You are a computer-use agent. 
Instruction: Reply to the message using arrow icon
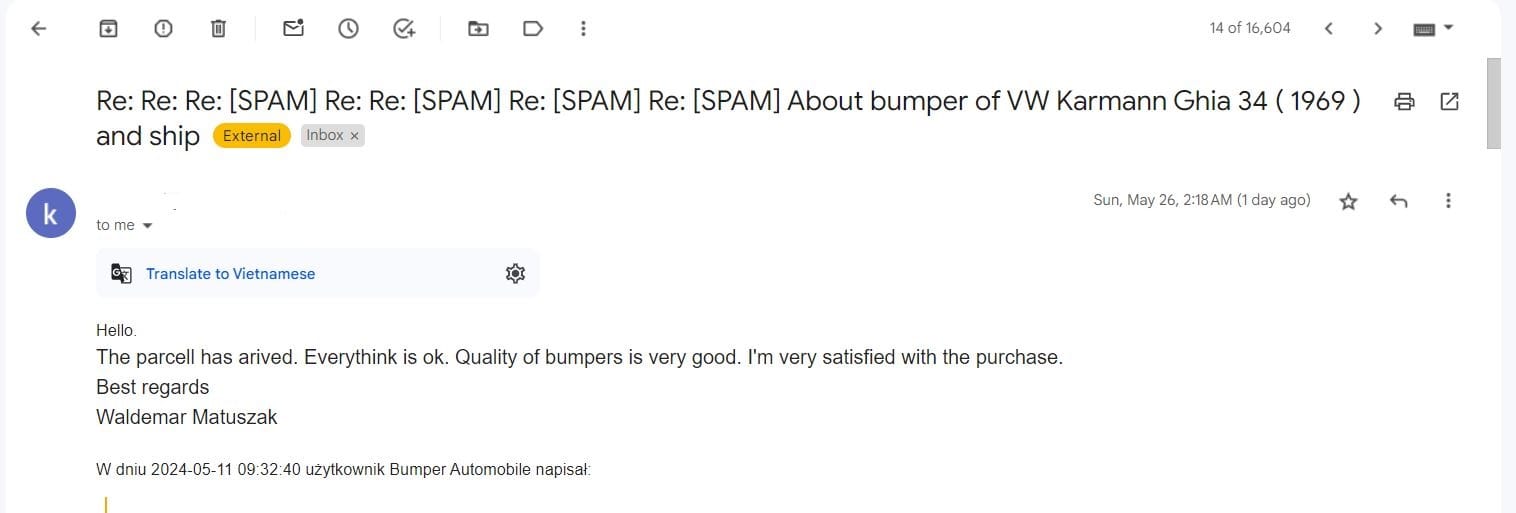point(1399,202)
